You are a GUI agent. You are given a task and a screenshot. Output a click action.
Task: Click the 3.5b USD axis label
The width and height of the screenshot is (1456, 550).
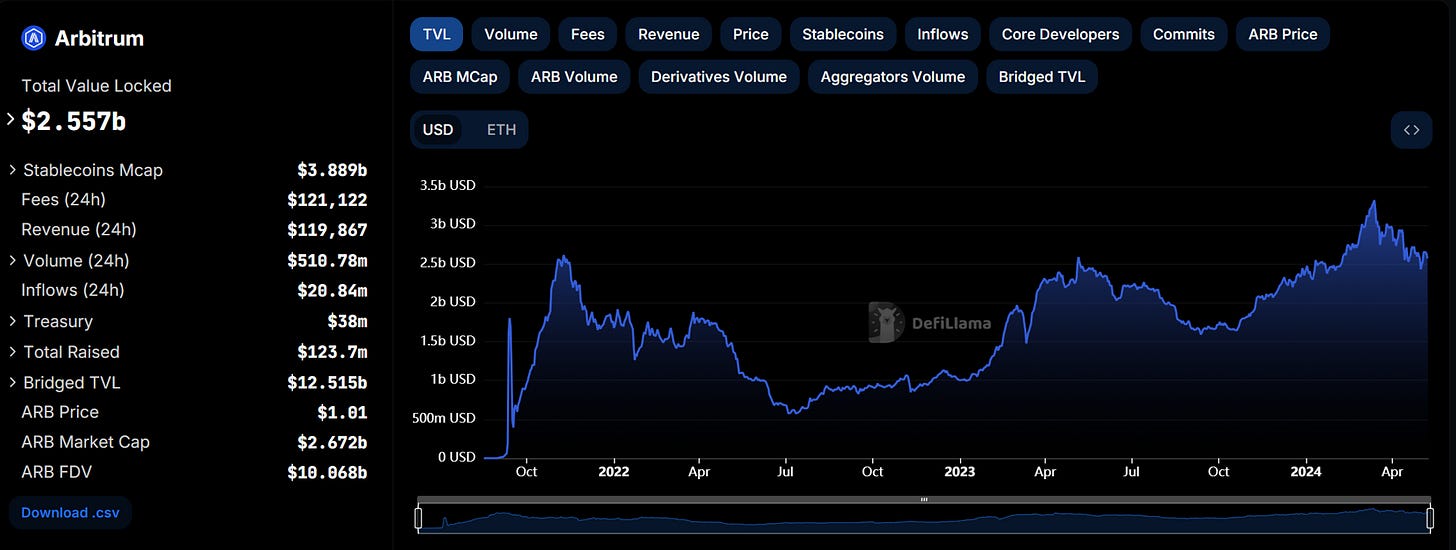pyautogui.click(x=447, y=185)
